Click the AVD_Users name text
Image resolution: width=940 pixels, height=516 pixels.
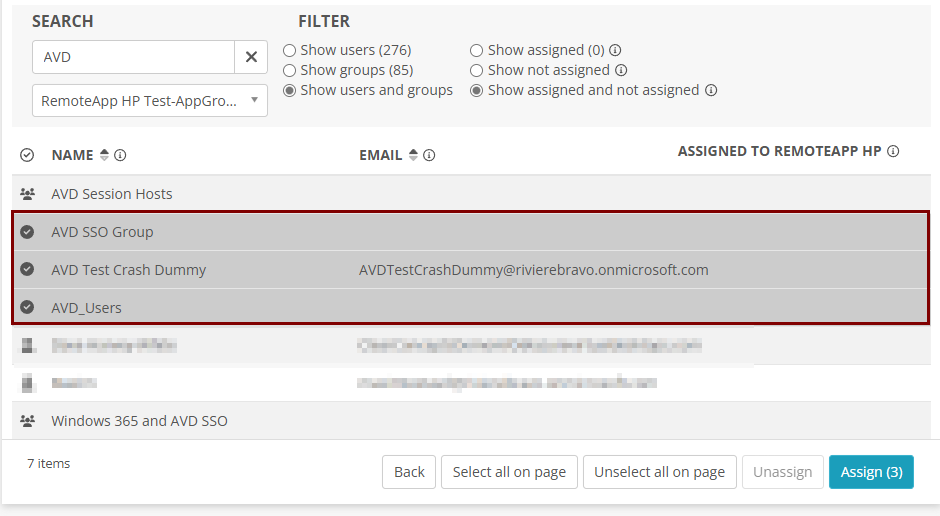86,308
